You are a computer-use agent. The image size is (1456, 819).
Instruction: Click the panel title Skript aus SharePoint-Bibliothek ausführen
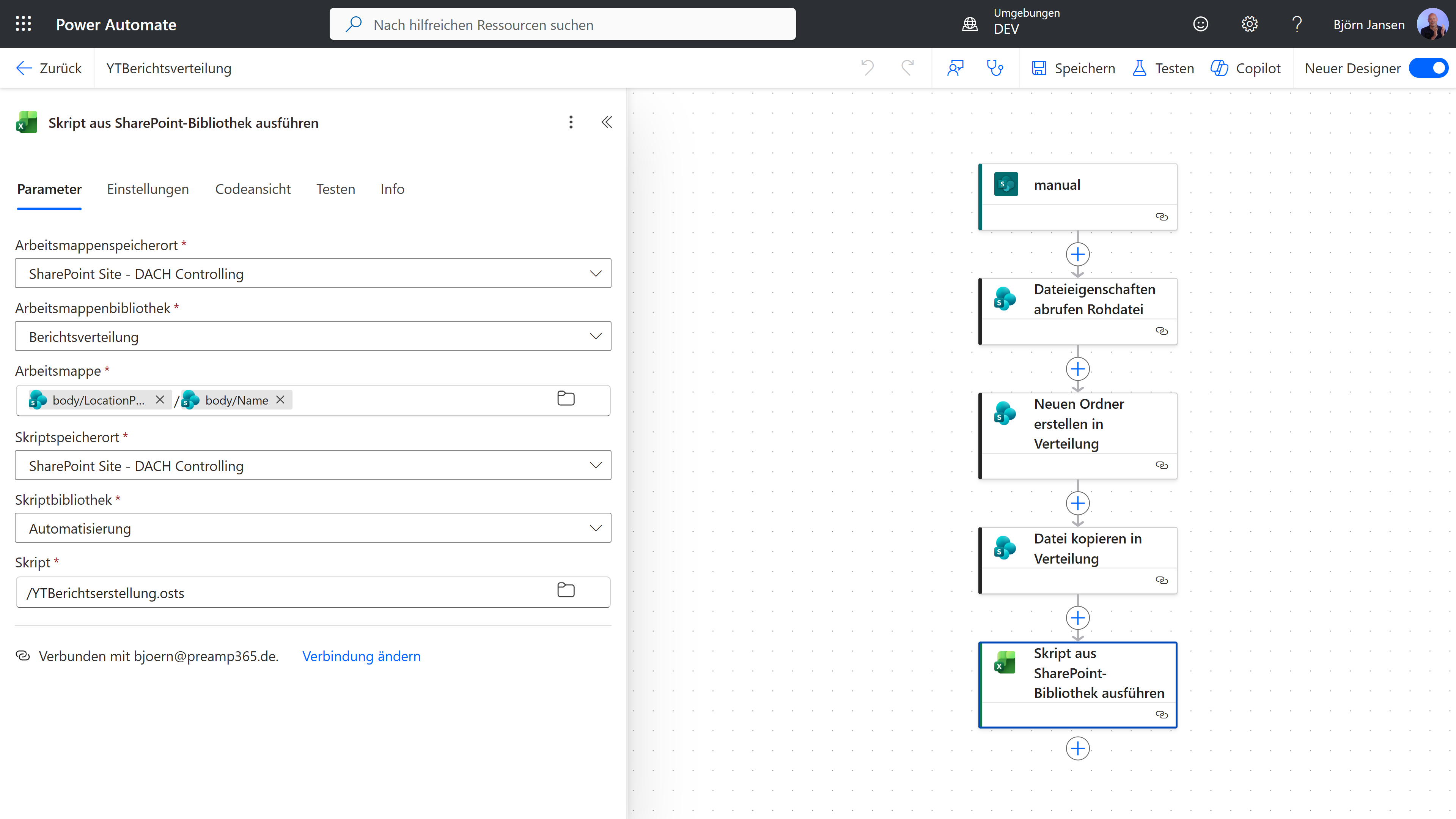[183, 123]
